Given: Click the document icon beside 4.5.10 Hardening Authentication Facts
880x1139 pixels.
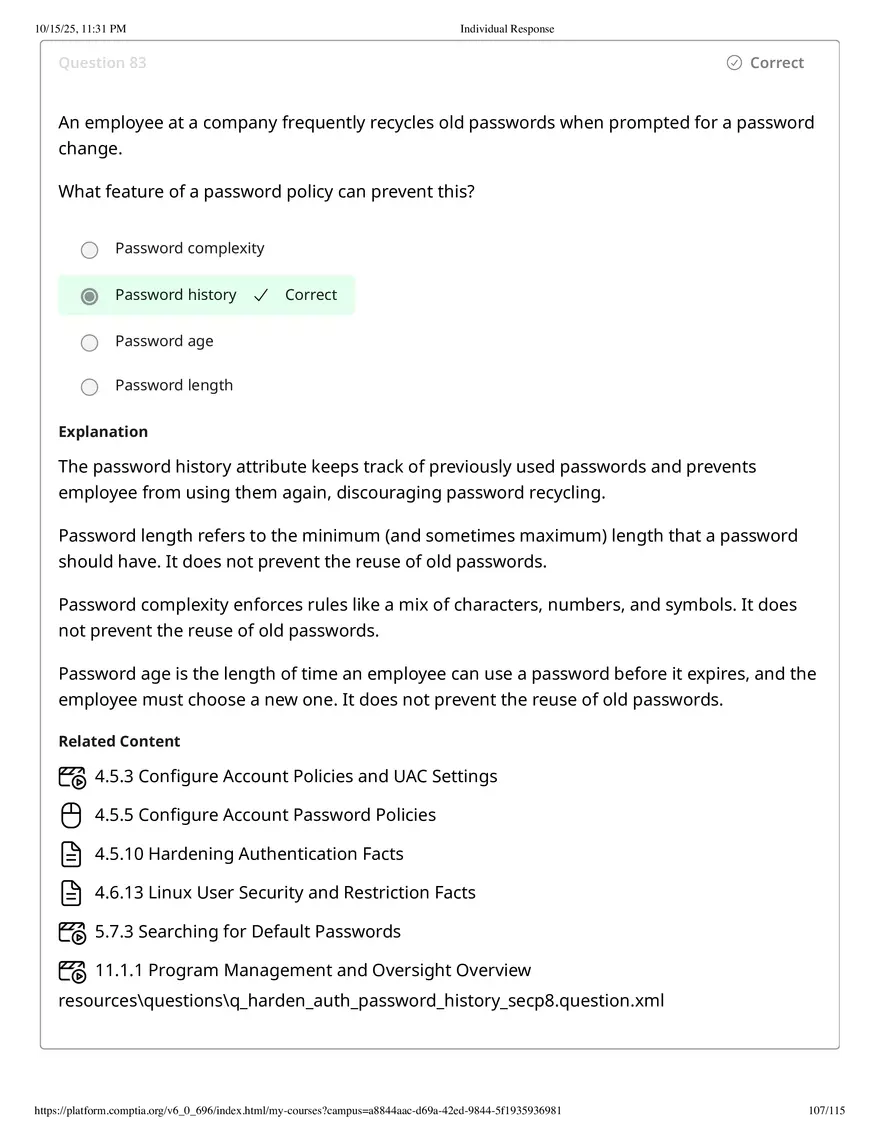Looking at the screenshot, I should (x=70, y=854).
